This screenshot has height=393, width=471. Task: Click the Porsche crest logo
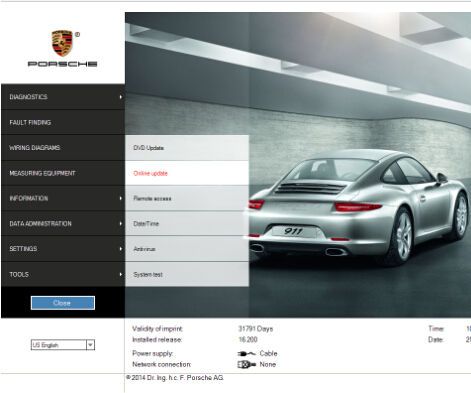(x=62, y=43)
